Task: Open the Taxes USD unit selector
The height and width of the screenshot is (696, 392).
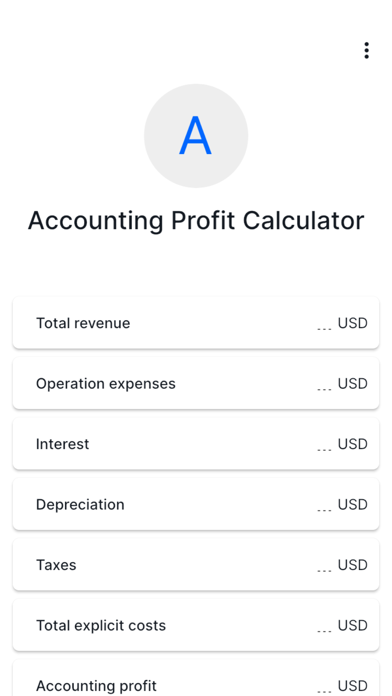Action: (x=352, y=565)
